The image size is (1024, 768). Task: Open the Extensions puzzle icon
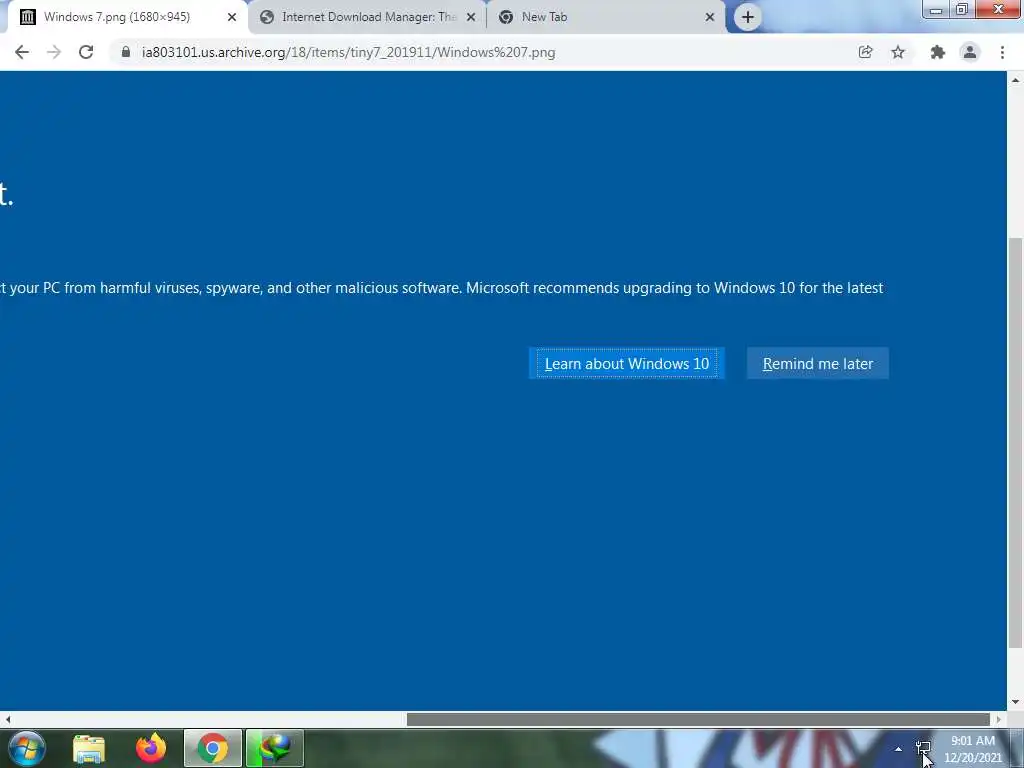(938, 52)
